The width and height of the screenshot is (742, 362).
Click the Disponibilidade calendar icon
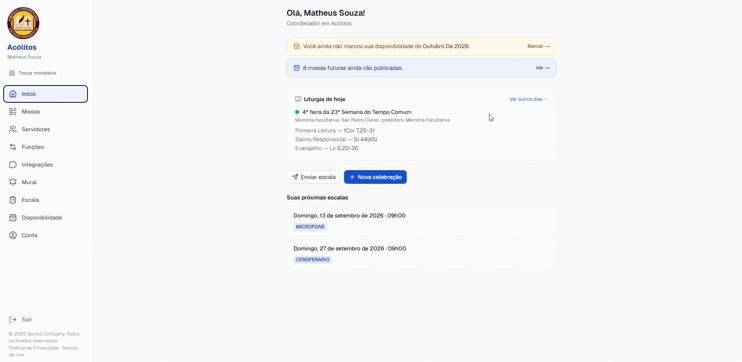(x=13, y=218)
